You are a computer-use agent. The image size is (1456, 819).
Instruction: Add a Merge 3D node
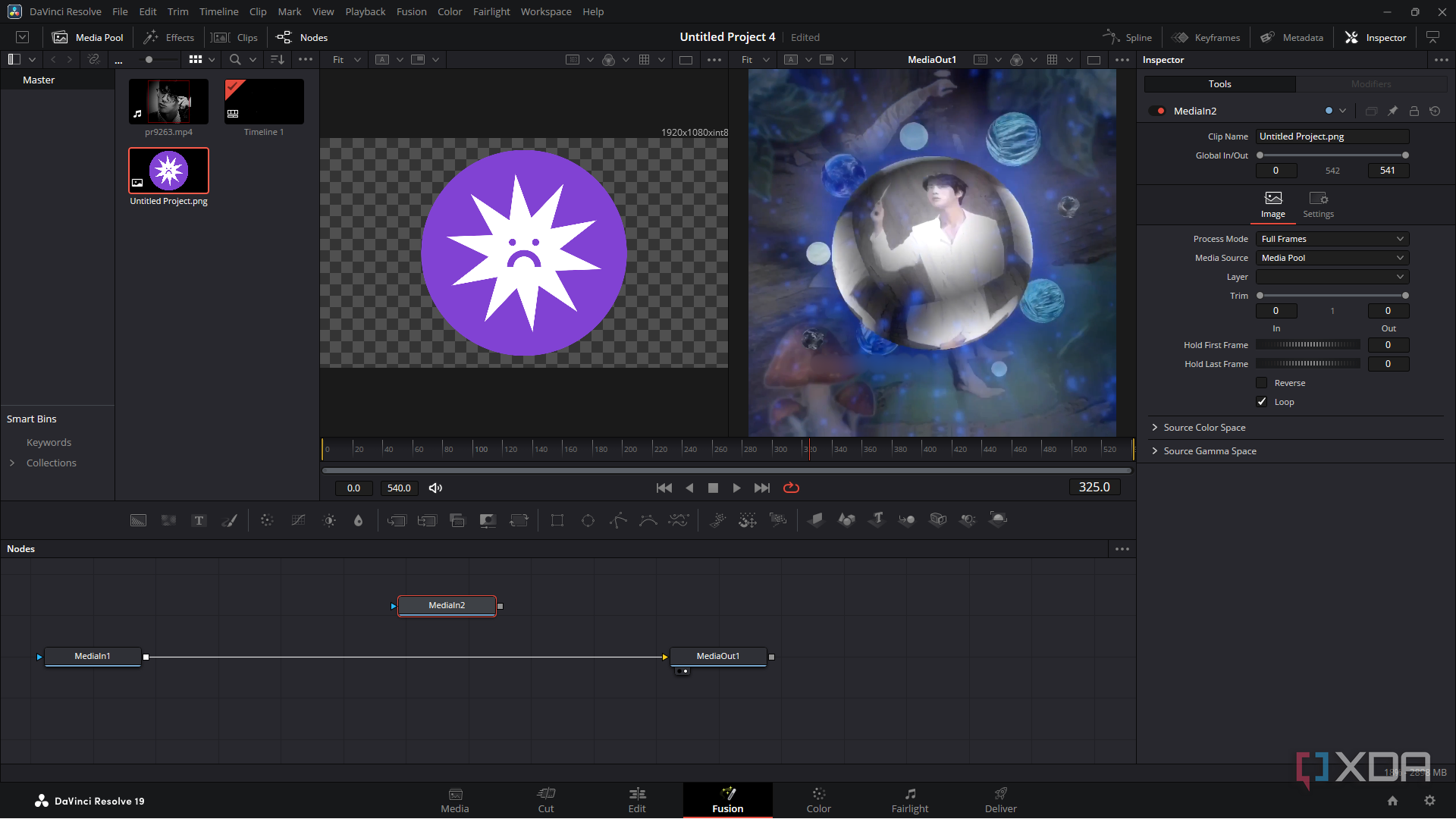tap(907, 520)
